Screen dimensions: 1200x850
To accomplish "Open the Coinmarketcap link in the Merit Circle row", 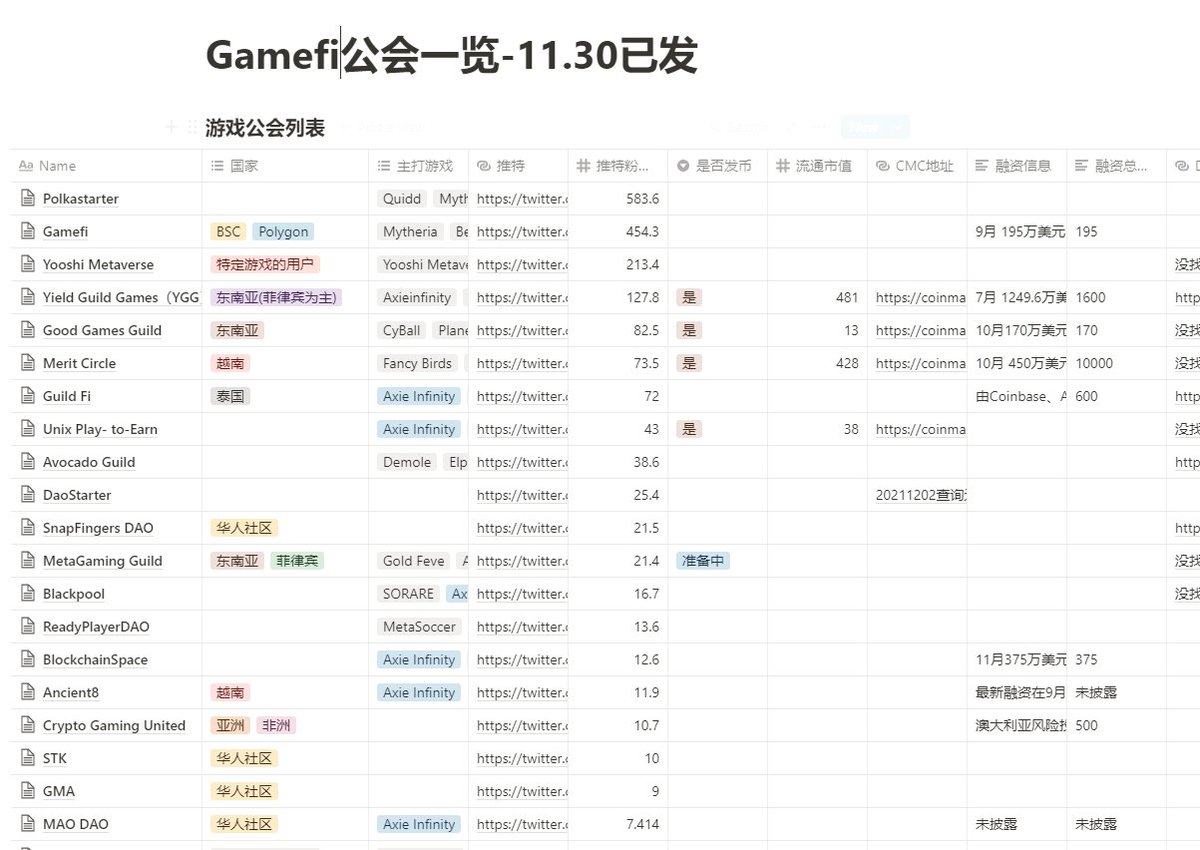I will point(921,364).
